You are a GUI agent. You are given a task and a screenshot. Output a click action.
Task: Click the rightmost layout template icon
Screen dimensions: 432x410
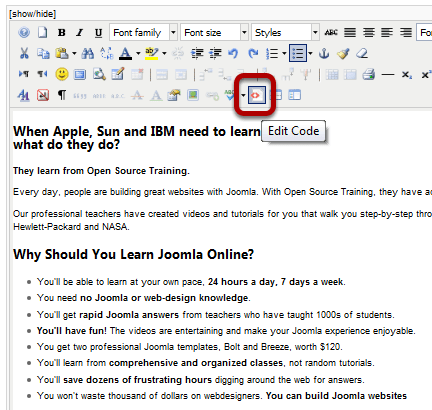coord(294,95)
